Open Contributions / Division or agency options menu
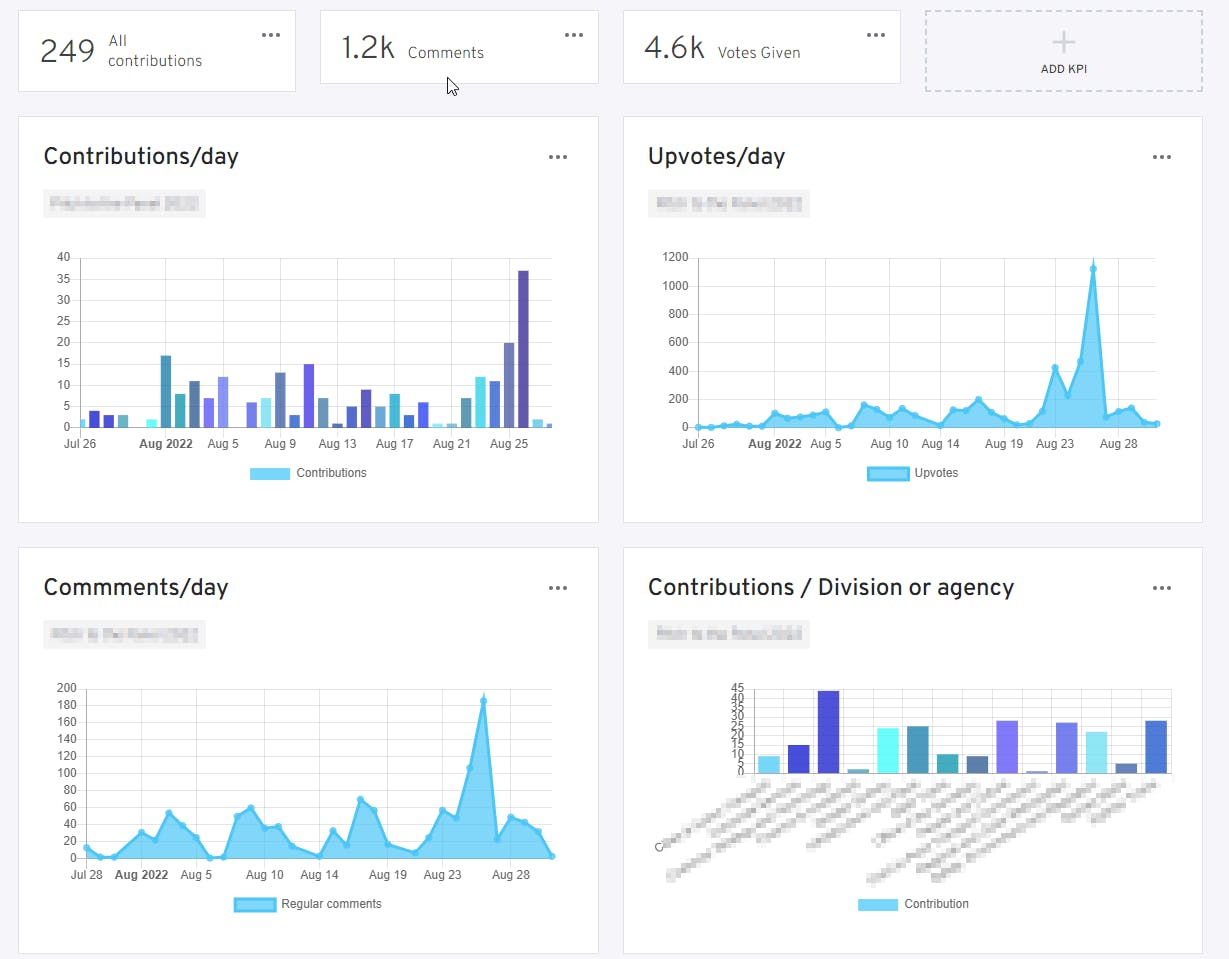This screenshot has width=1229, height=959. coord(1161,588)
